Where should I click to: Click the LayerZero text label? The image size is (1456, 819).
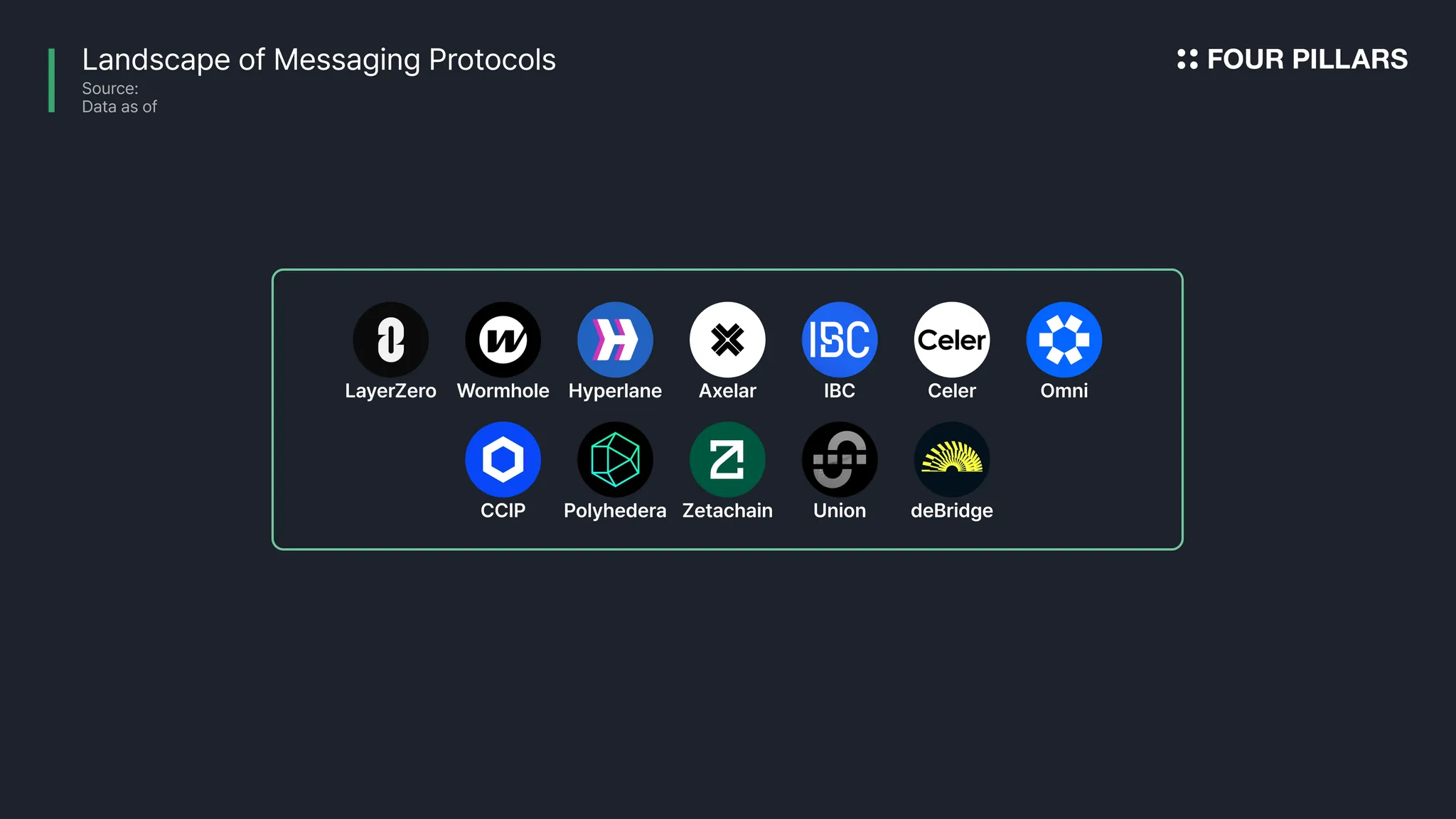(390, 391)
